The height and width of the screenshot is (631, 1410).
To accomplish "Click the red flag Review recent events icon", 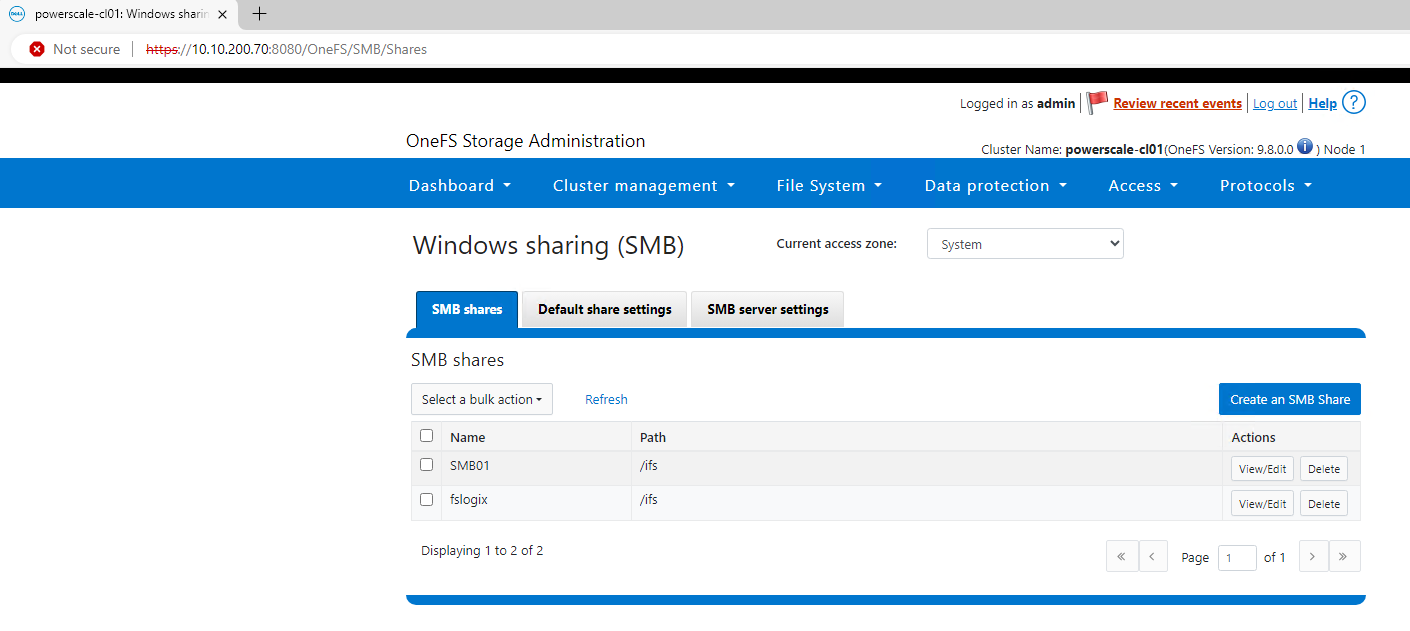I will pos(1096,102).
